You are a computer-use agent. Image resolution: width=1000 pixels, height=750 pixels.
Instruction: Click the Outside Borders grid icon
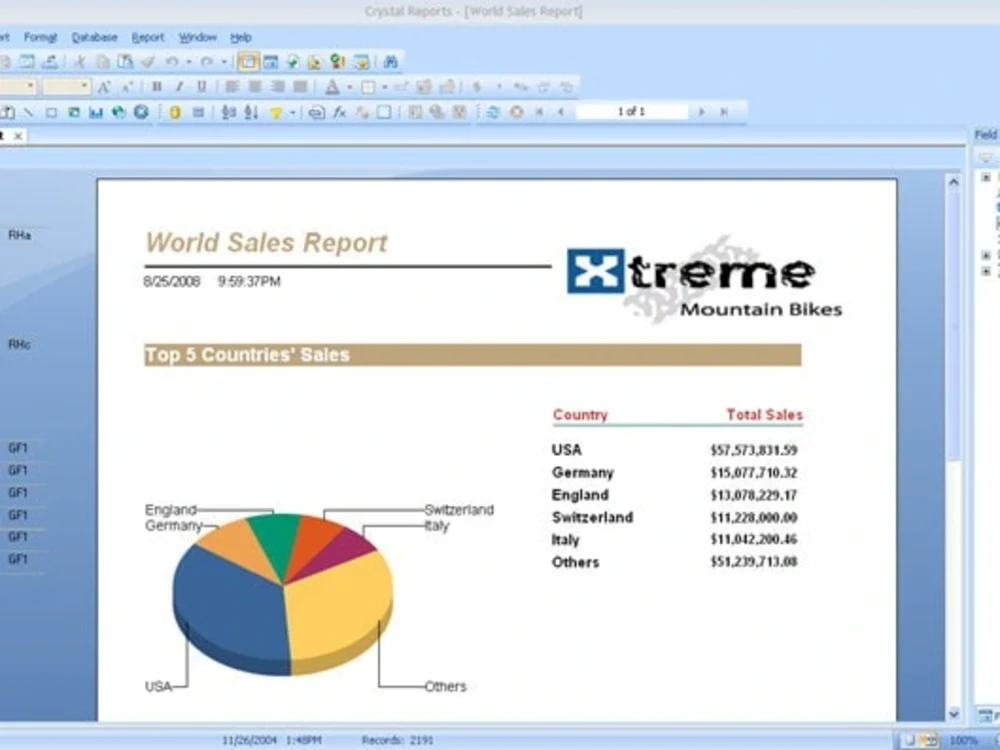coord(368,87)
